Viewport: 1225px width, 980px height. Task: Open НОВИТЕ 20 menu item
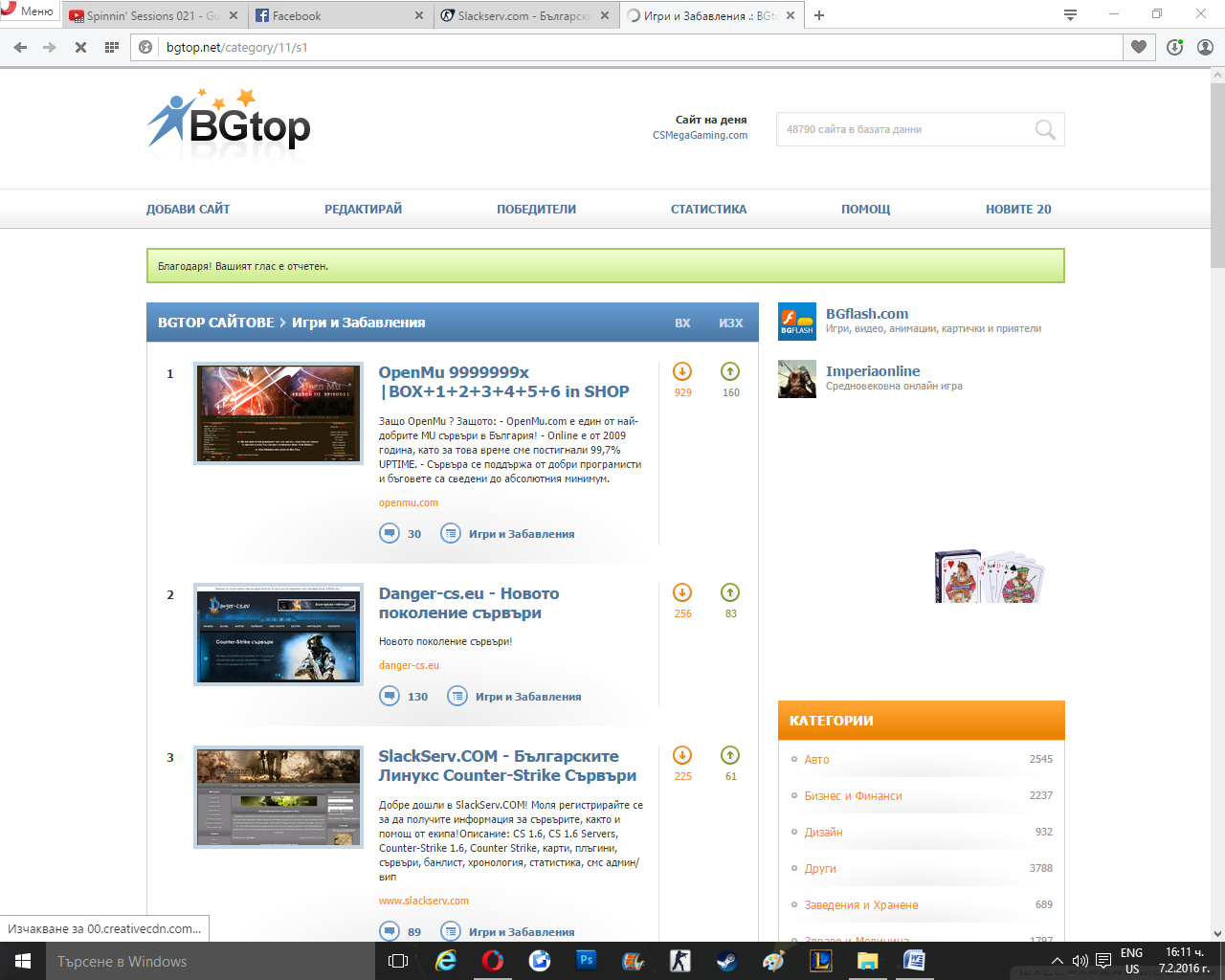coord(1018,209)
